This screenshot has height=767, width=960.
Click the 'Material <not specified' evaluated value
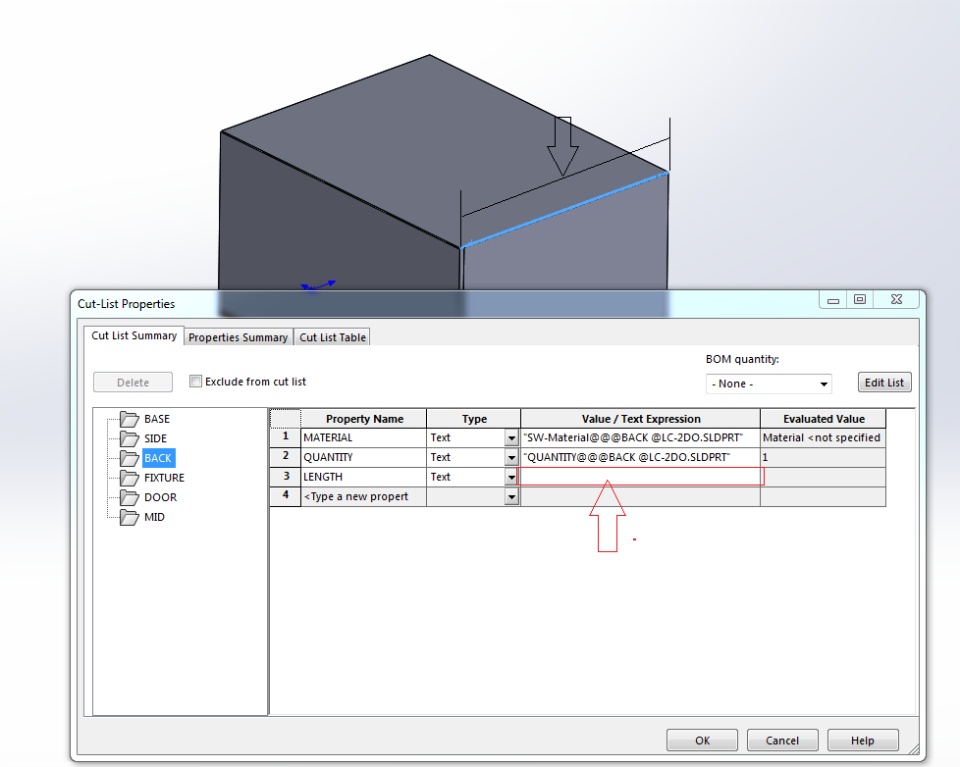pyautogui.click(x=823, y=438)
